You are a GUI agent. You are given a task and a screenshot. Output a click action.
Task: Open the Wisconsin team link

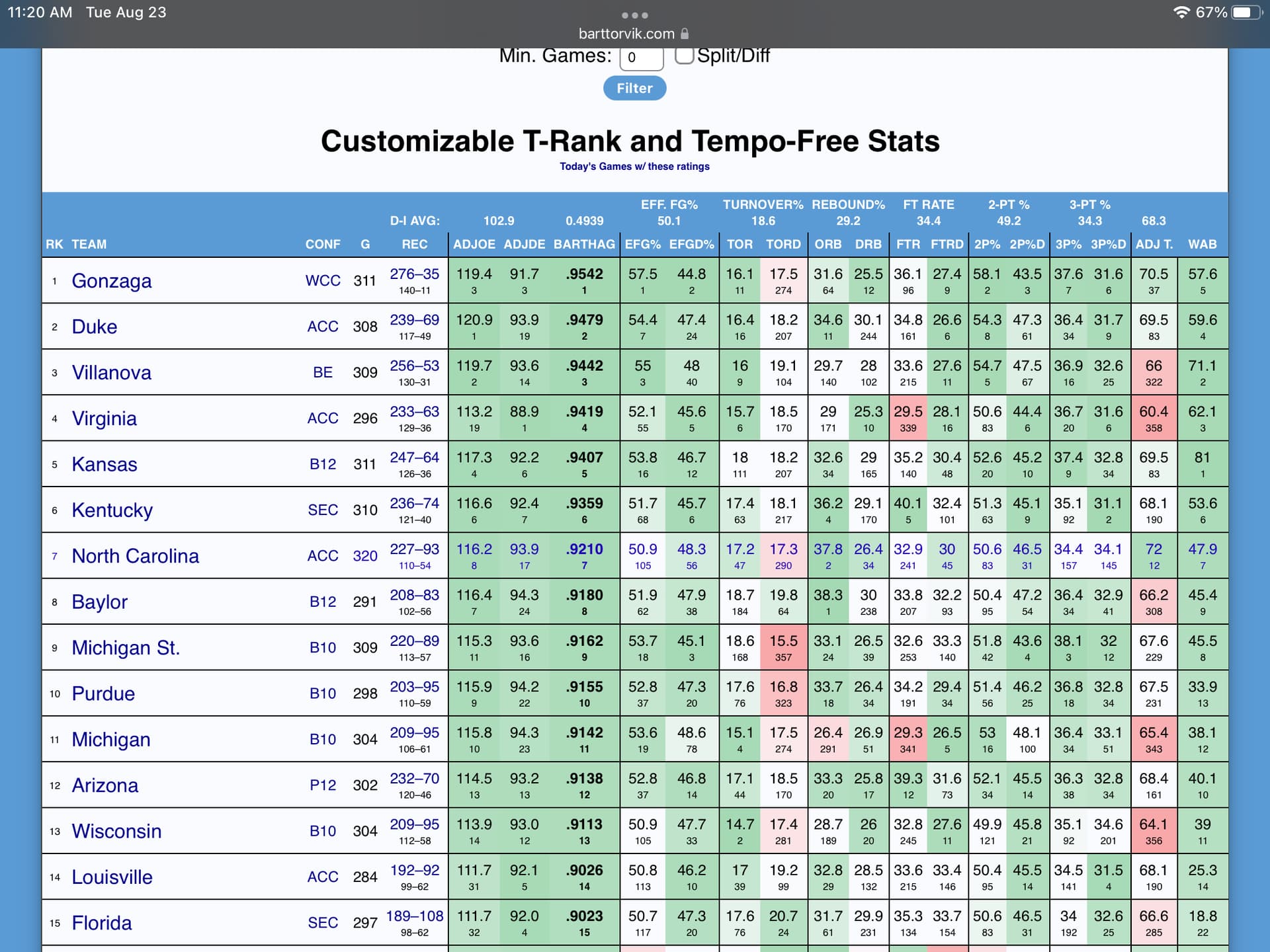pyautogui.click(x=116, y=831)
